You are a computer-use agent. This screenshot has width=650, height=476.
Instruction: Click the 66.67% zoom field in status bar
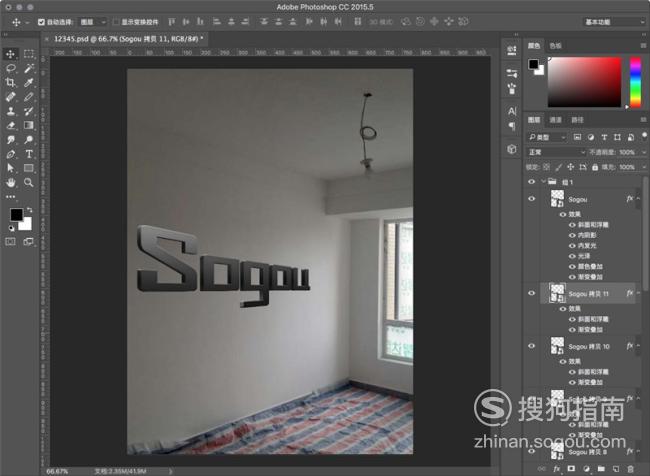(58, 471)
